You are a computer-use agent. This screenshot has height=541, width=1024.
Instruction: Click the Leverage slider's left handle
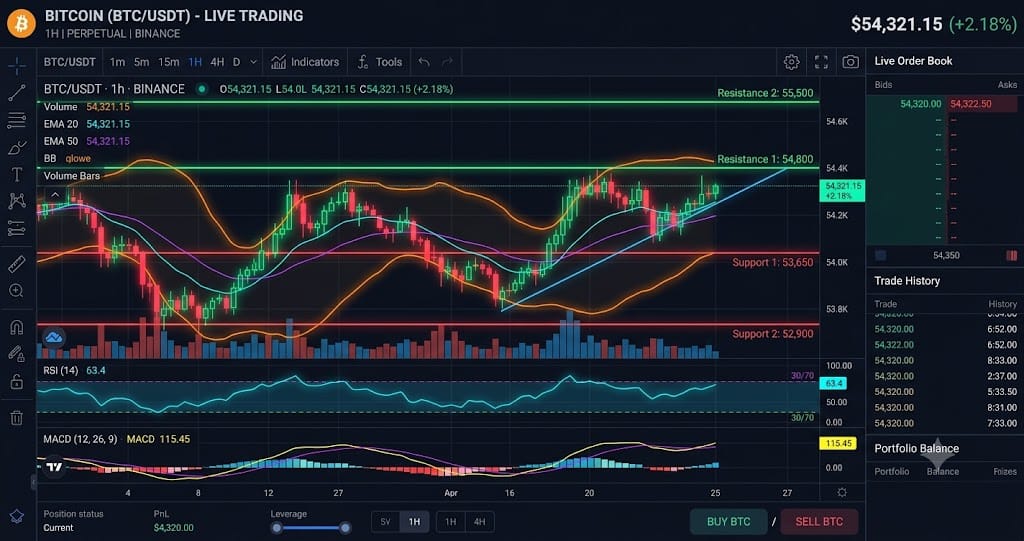(277, 527)
